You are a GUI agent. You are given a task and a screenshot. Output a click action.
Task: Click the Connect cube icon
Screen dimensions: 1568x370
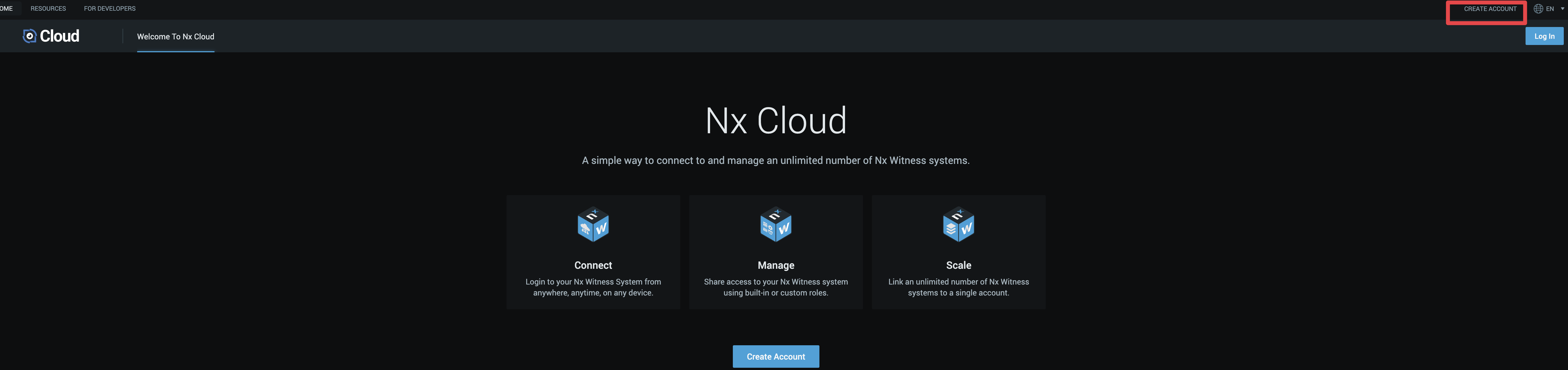(x=593, y=225)
